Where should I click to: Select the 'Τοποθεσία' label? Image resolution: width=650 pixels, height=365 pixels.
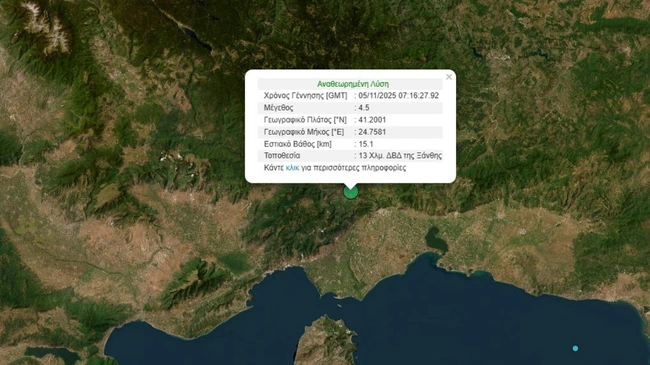point(282,156)
